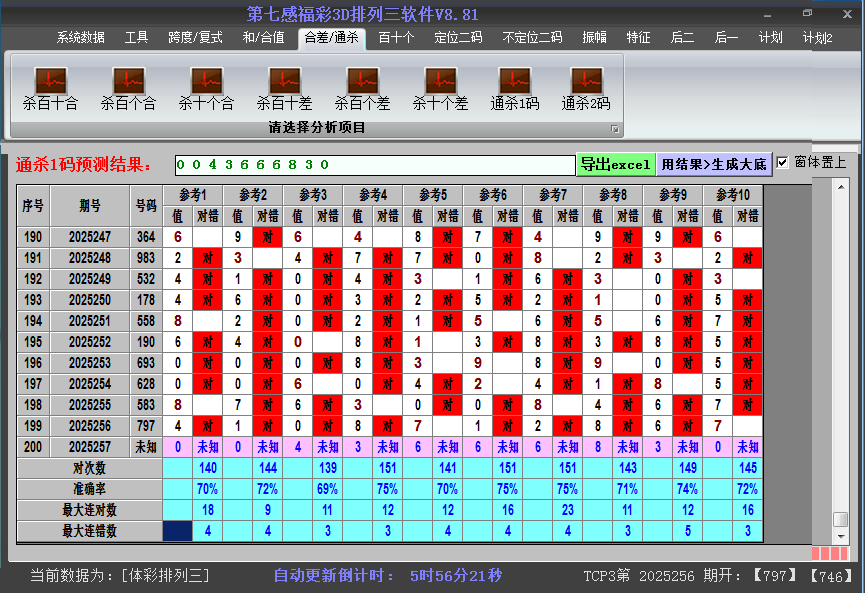Open the 后一 tab
This screenshot has height=593, width=865.
click(x=726, y=38)
